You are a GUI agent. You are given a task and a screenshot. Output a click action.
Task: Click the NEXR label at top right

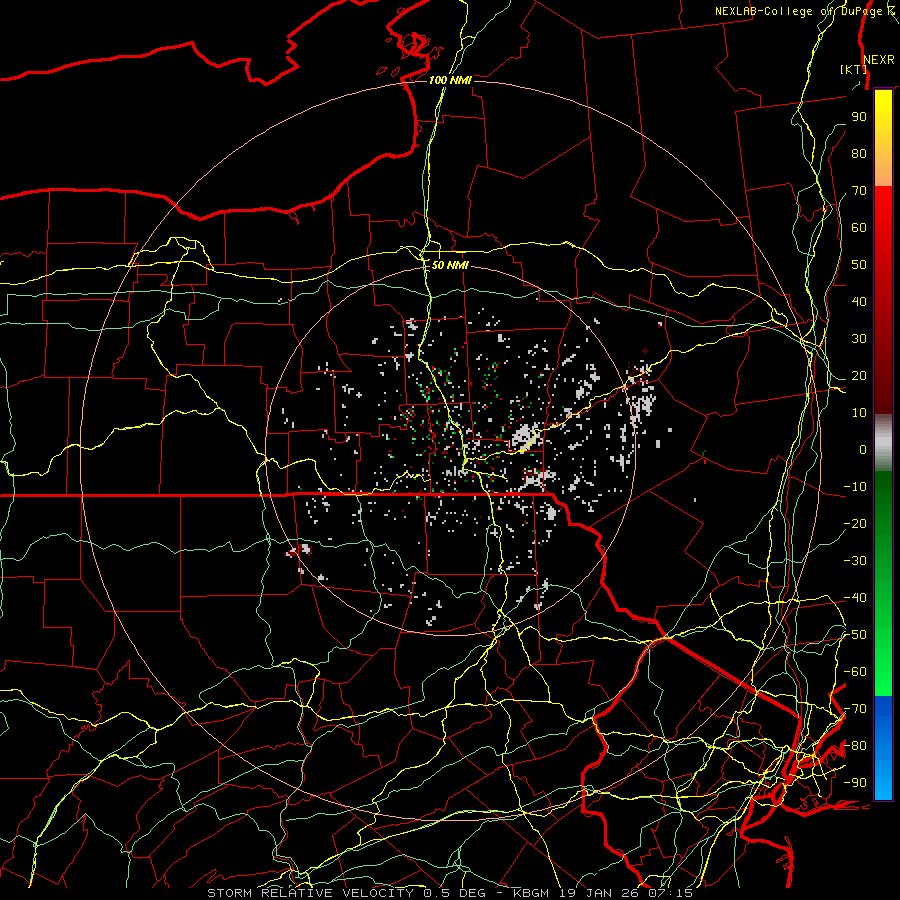(x=879, y=60)
